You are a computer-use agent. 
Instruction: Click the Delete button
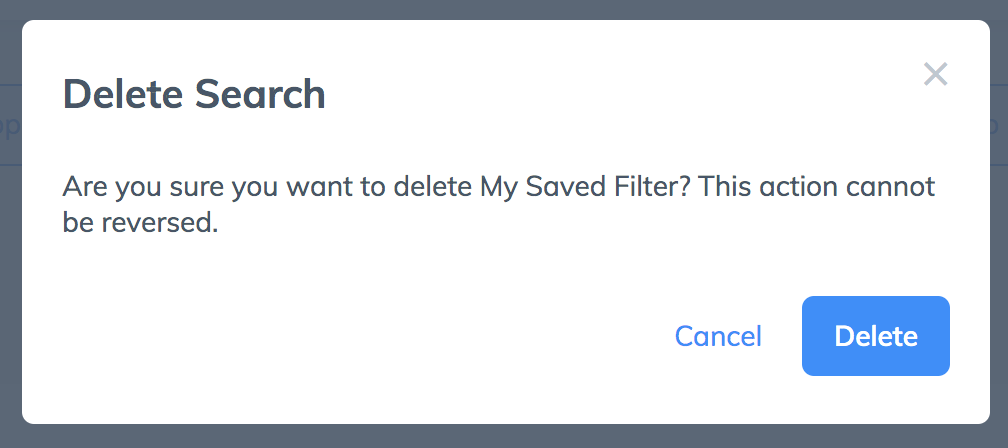(x=876, y=336)
